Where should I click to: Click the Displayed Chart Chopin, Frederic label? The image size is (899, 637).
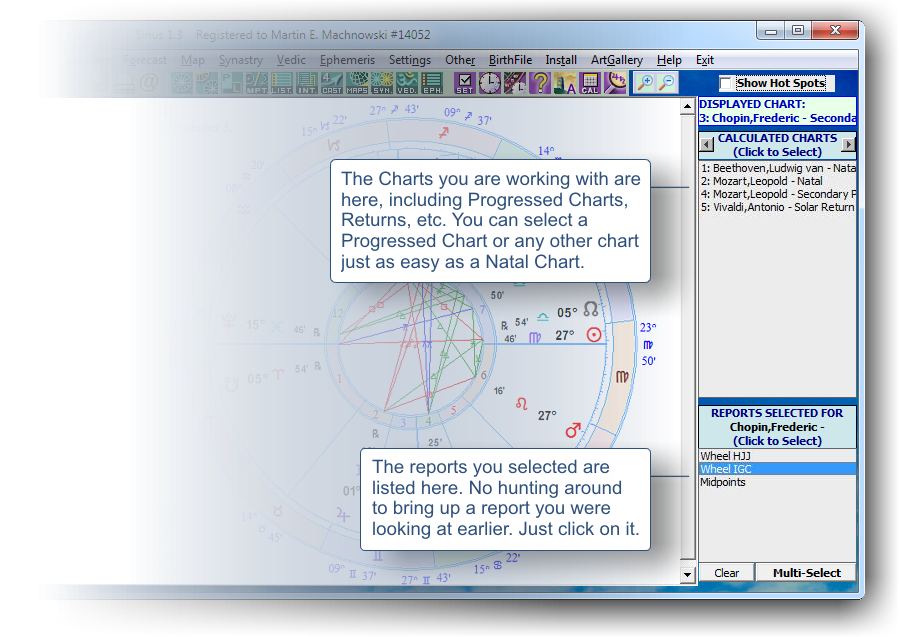coord(777,111)
